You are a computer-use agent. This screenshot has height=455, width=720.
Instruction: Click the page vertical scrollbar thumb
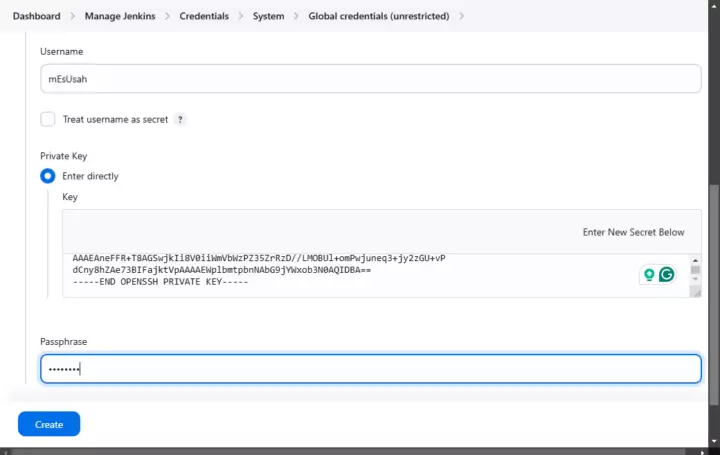(714, 295)
